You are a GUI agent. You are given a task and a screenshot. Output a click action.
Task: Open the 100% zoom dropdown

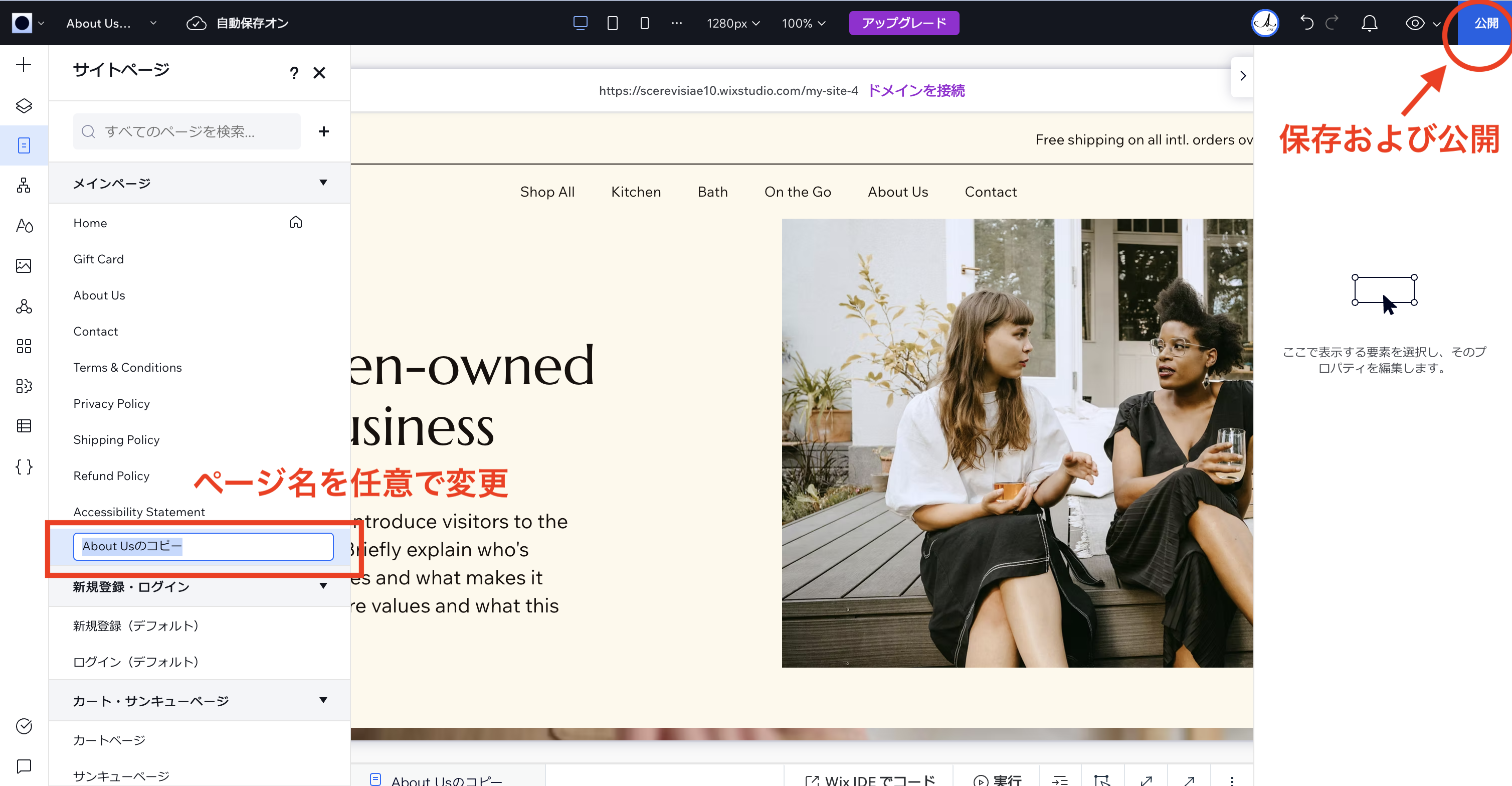(x=803, y=24)
